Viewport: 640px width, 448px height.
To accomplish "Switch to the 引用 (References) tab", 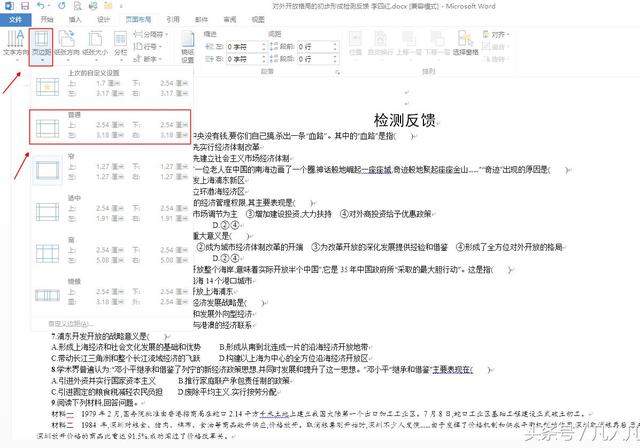I will point(173,20).
